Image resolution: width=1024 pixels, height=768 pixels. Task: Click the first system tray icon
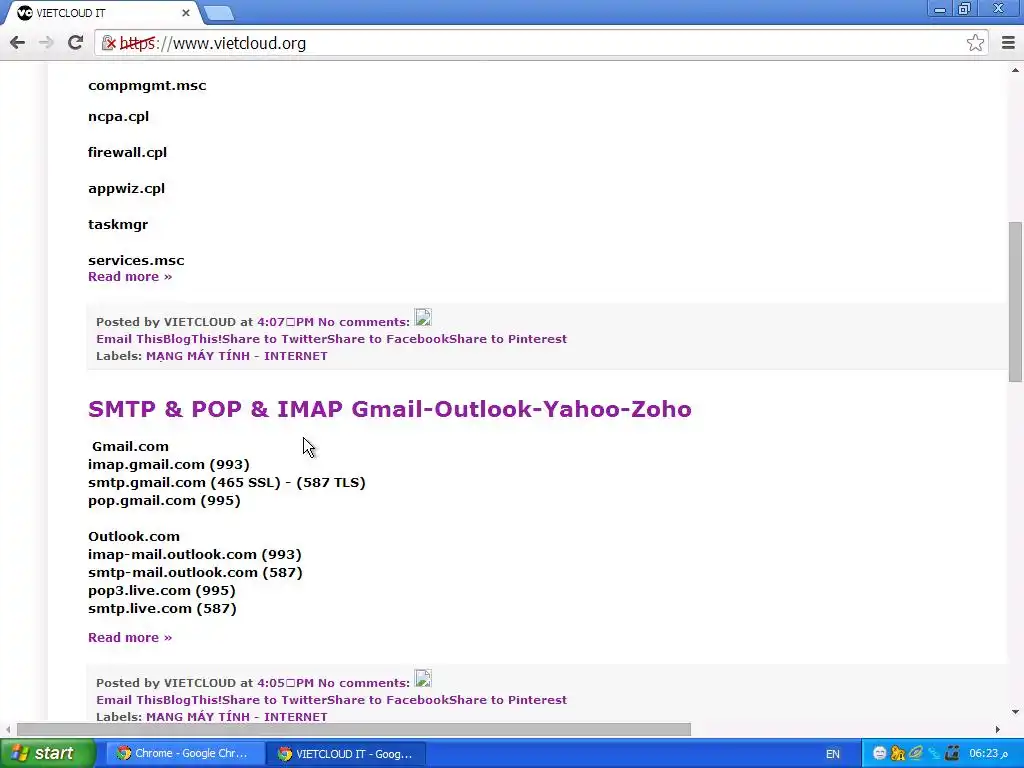point(880,754)
